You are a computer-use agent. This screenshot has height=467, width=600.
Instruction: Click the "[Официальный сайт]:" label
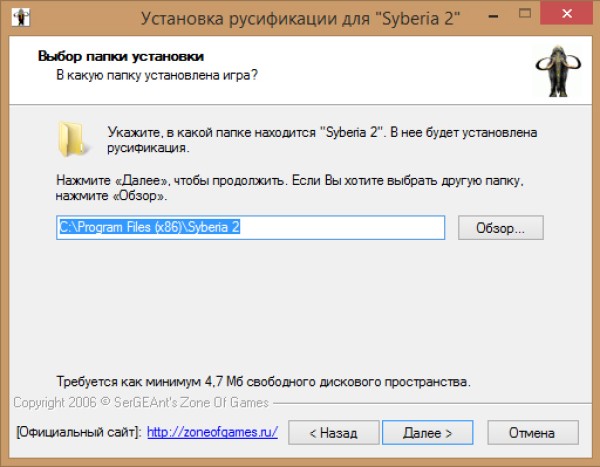click(79, 432)
